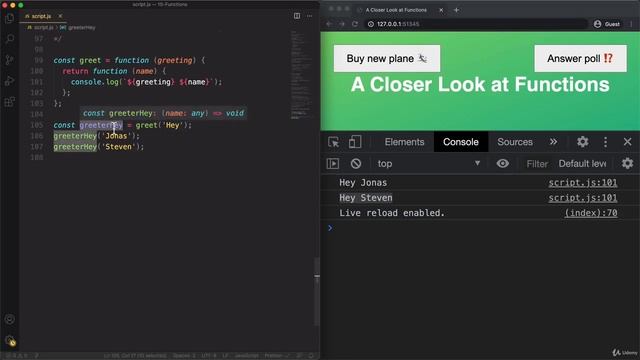Expand more DevTools tabs chevron

click(553, 142)
